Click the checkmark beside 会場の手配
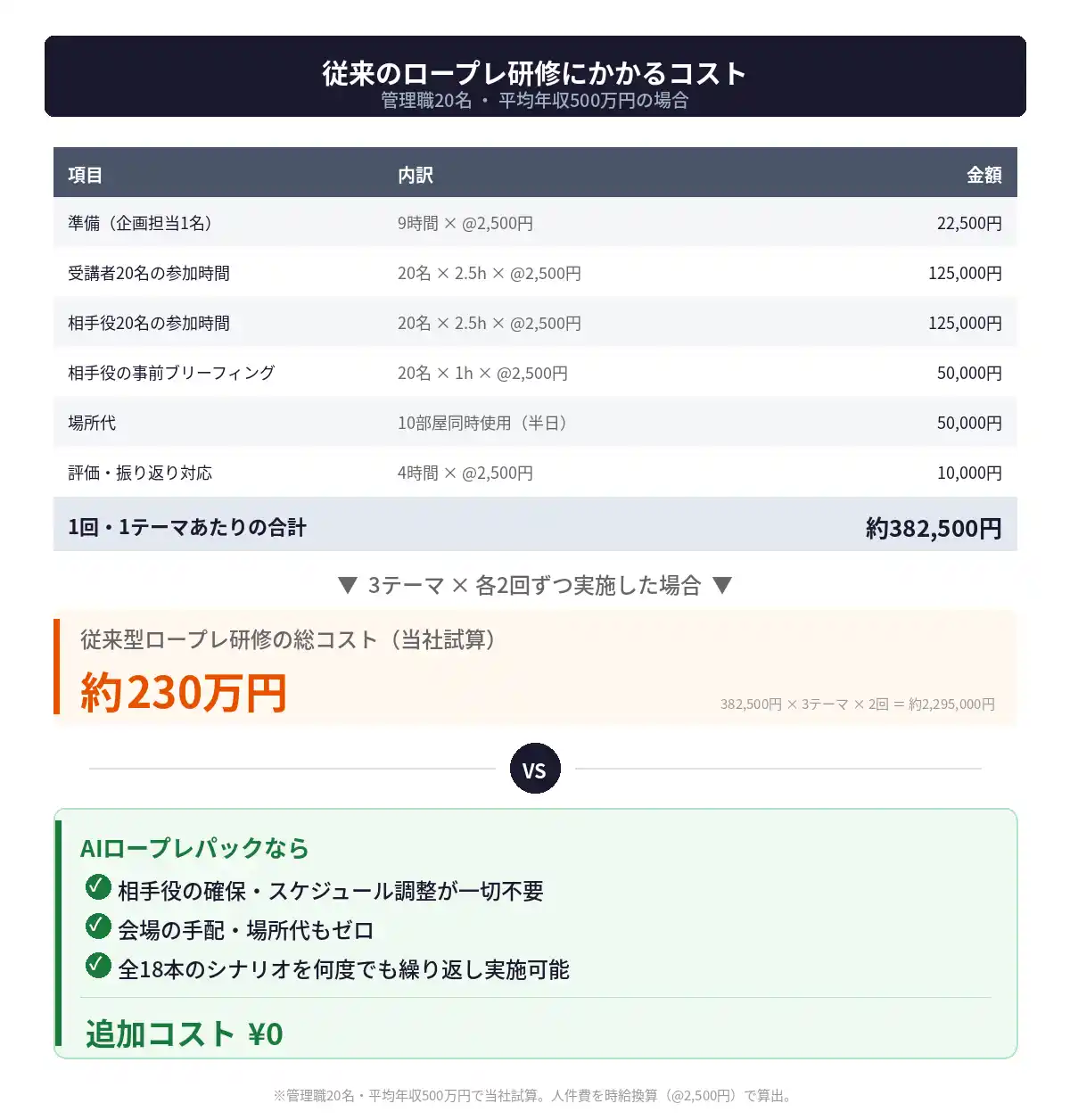1070x1120 pixels. (98, 926)
